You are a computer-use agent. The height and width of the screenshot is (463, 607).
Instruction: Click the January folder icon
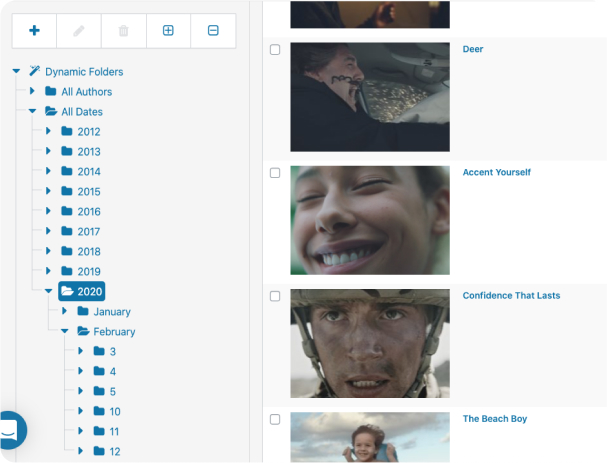83,311
